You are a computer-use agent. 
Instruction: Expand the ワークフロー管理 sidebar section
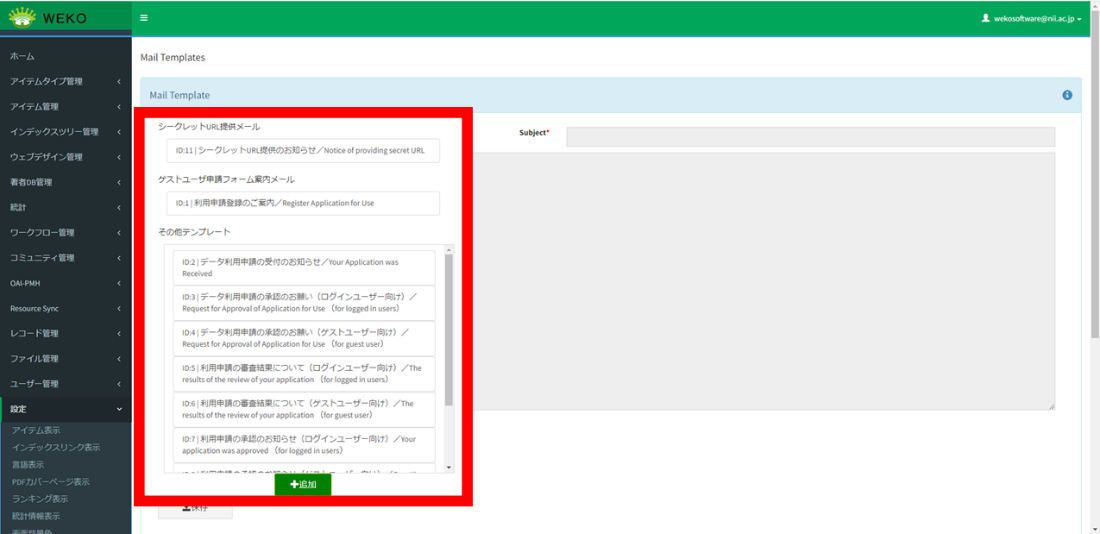pyautogui.click(x=65, y=232)
